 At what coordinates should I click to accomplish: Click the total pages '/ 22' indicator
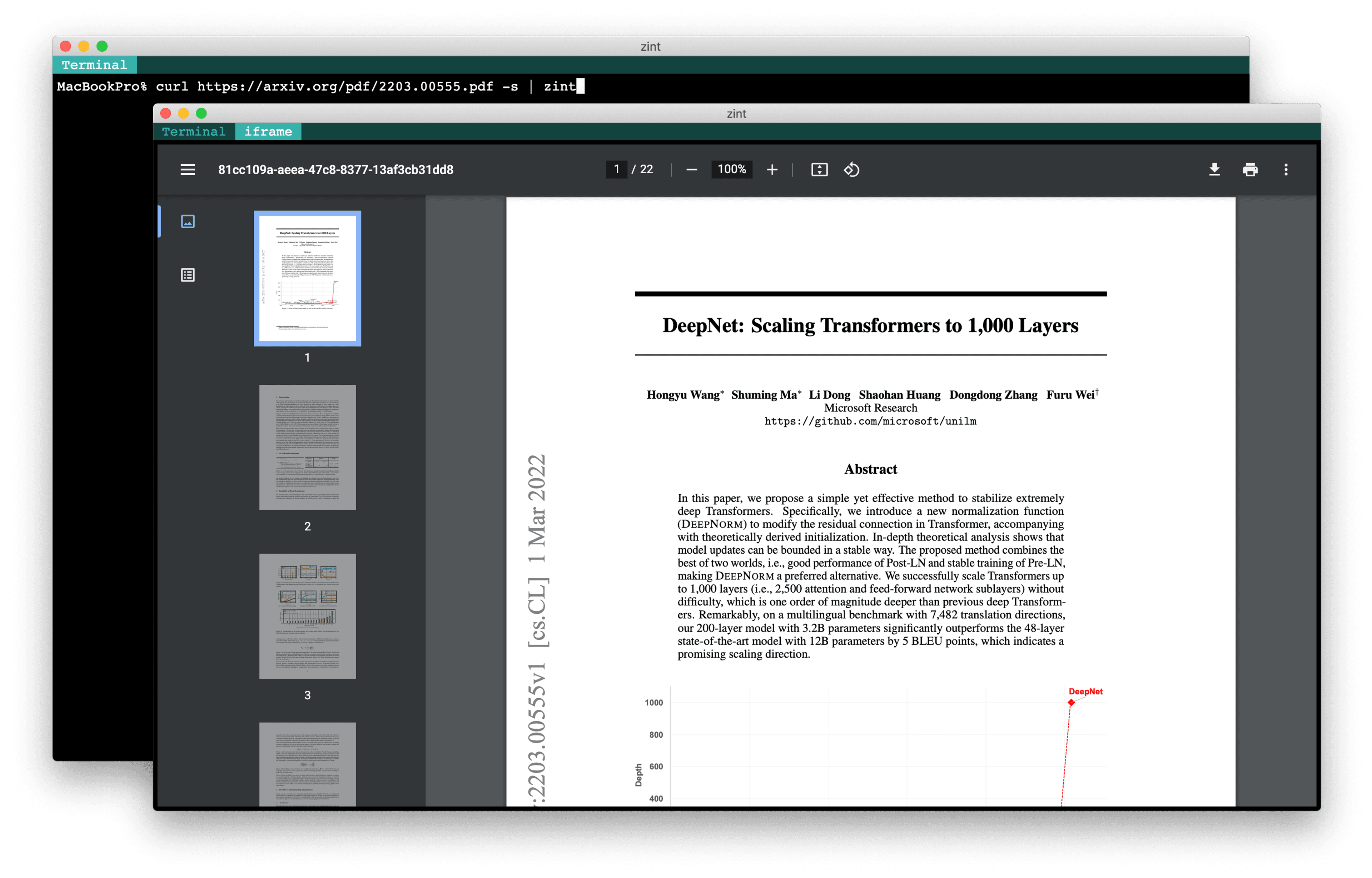pos(642,169)
